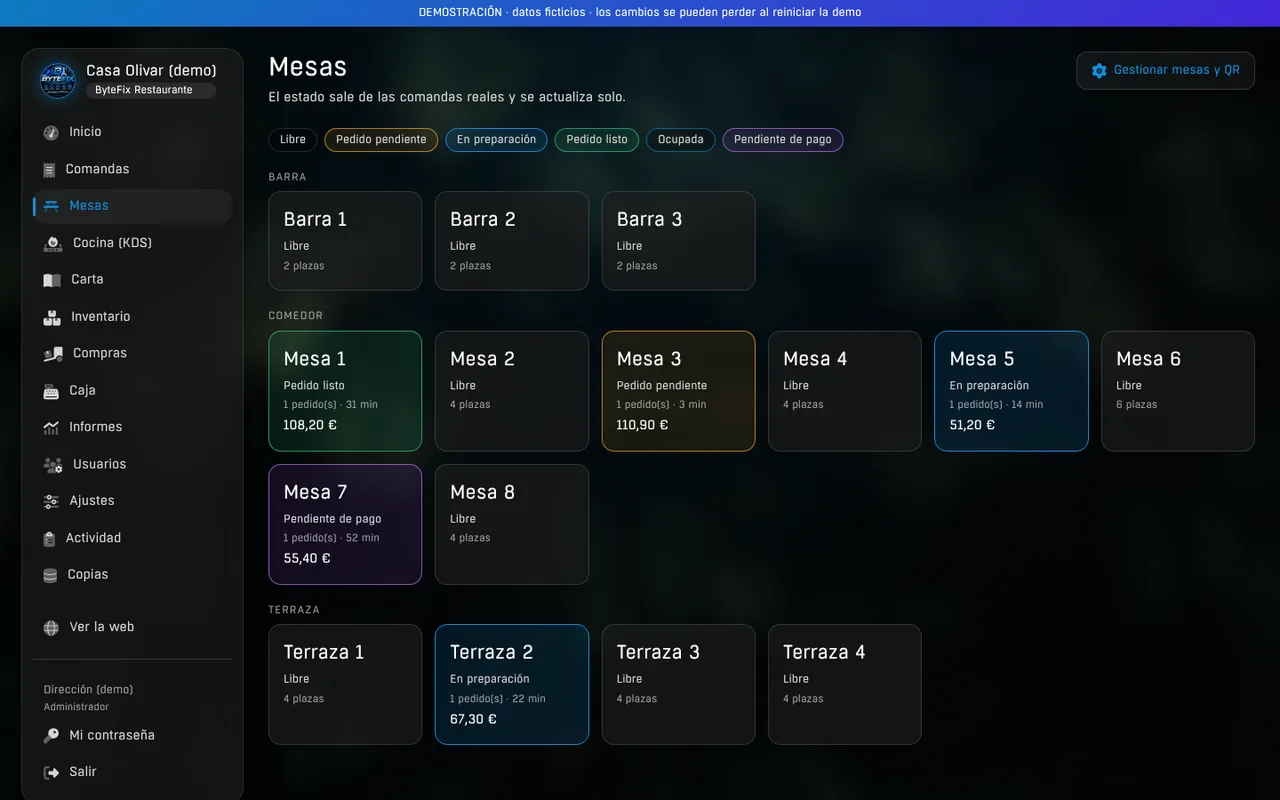The image size is (1280, 800).
Task: Open Comandas via its receipt icon
Action: click(49, 169)
